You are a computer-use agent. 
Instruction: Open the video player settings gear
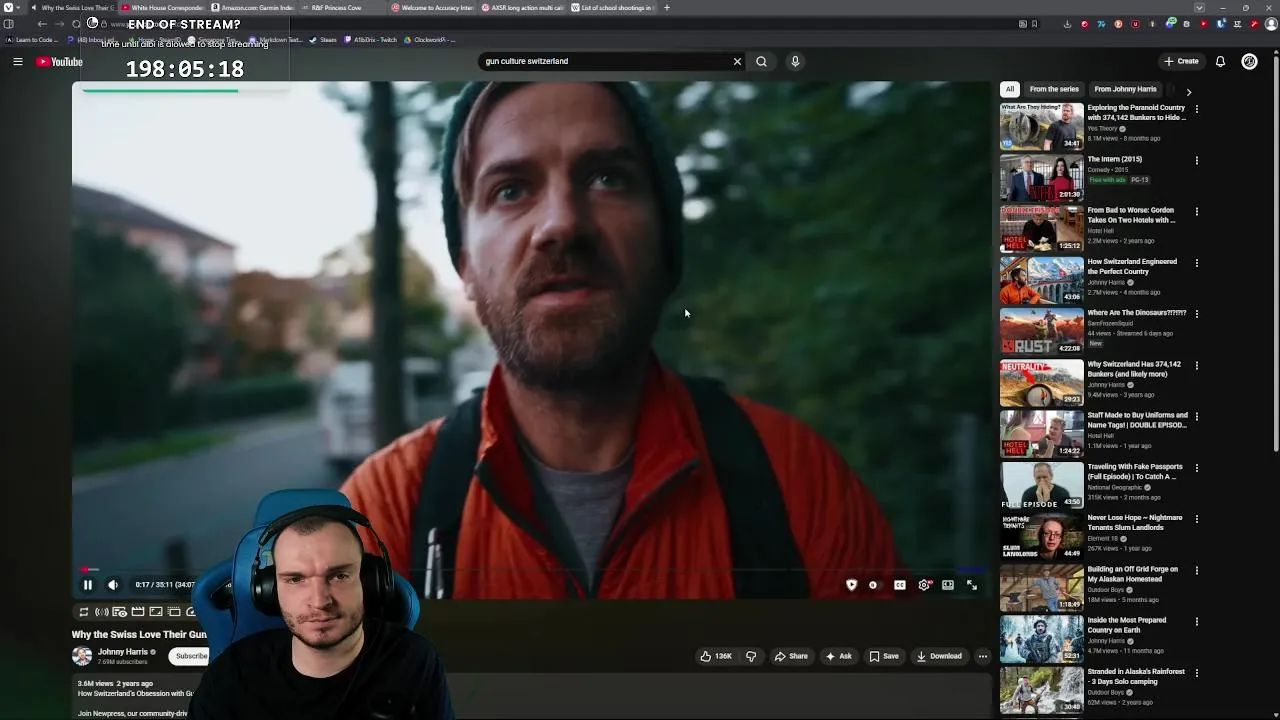click(924, 585)
